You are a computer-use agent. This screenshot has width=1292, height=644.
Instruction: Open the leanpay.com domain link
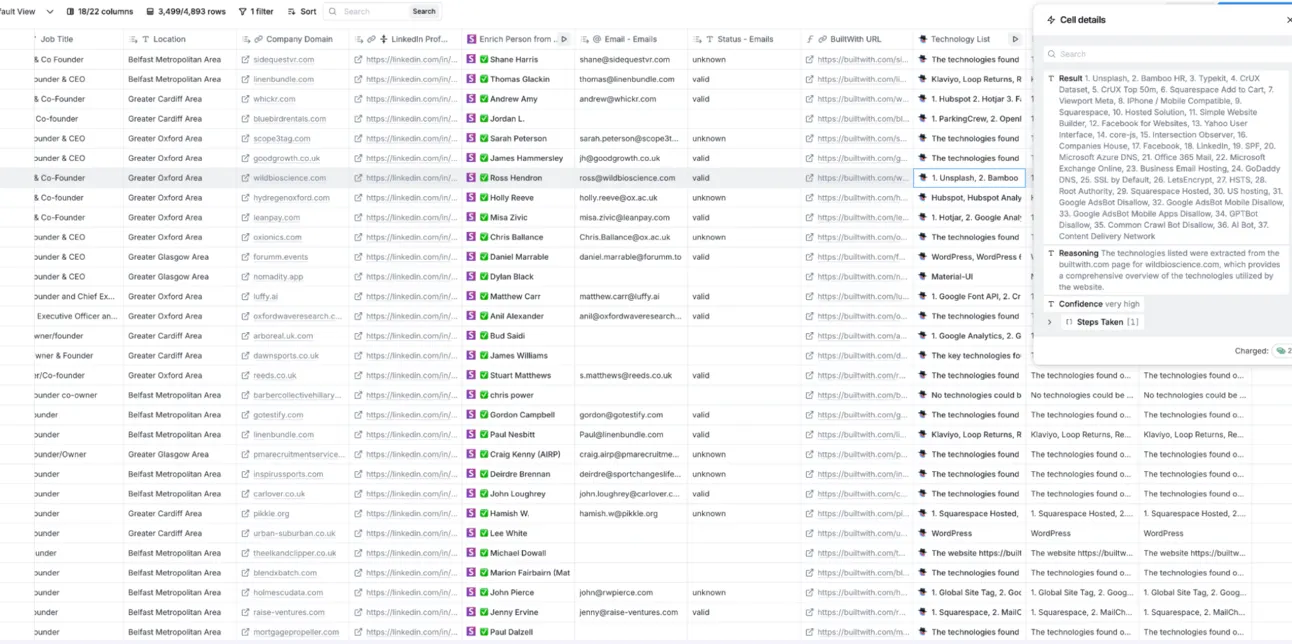point(276,217)
